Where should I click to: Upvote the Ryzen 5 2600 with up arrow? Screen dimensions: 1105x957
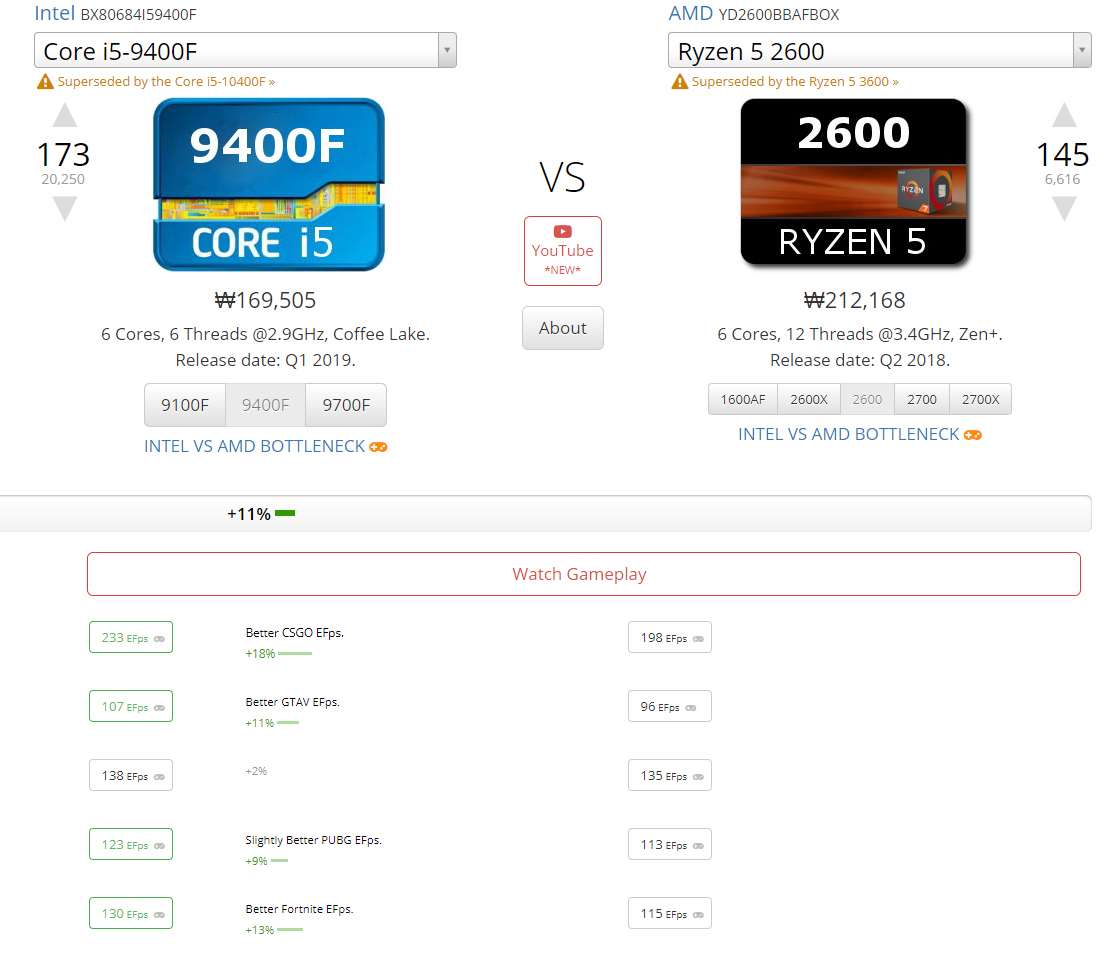click(x=1064, y=115)
